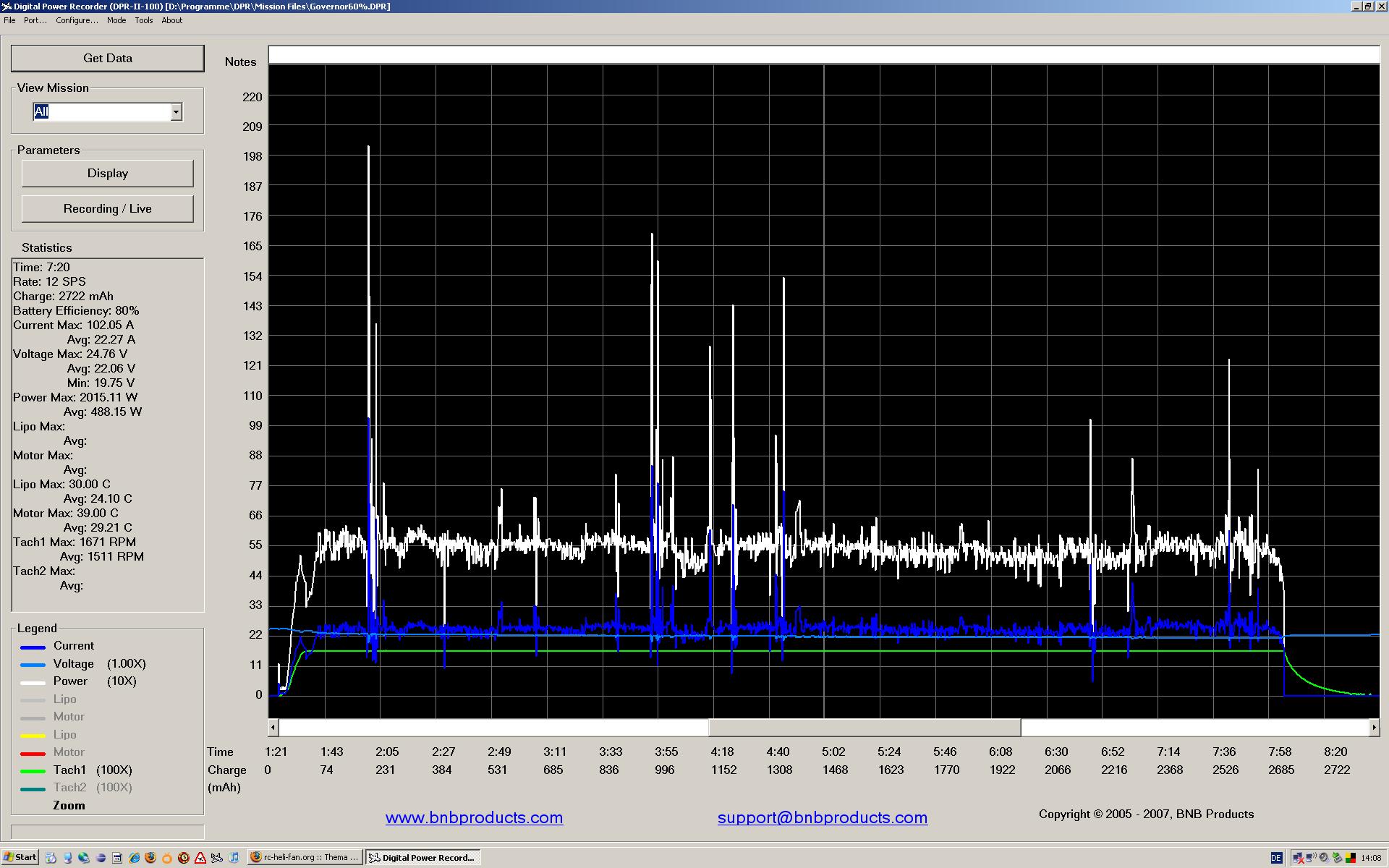Launch Internet Explorer from quick launch
Screen dimensions: 1389x868
click(134, 857)
